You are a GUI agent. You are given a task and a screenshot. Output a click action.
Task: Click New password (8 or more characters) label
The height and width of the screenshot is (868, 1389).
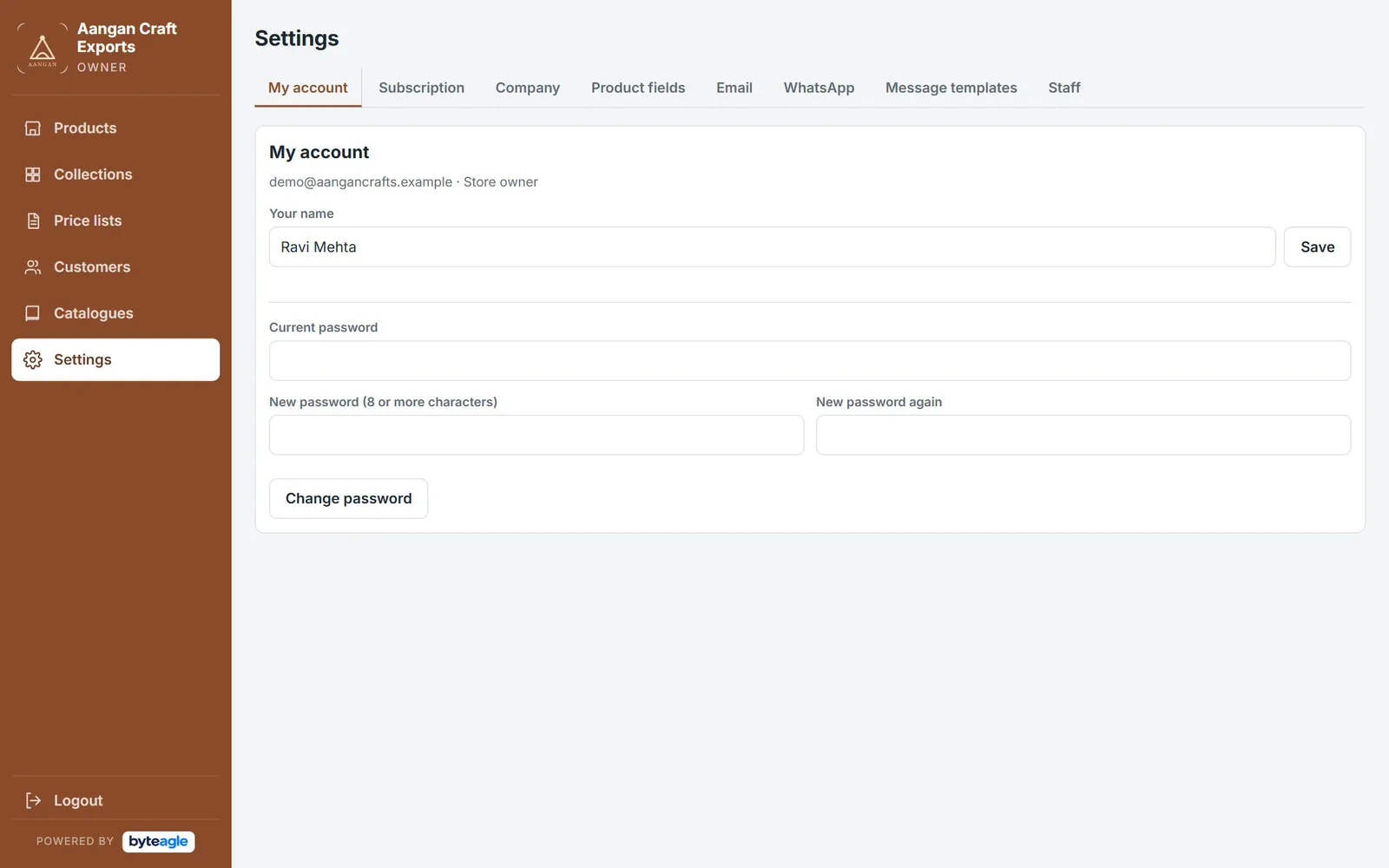click(x=383, y=402)
